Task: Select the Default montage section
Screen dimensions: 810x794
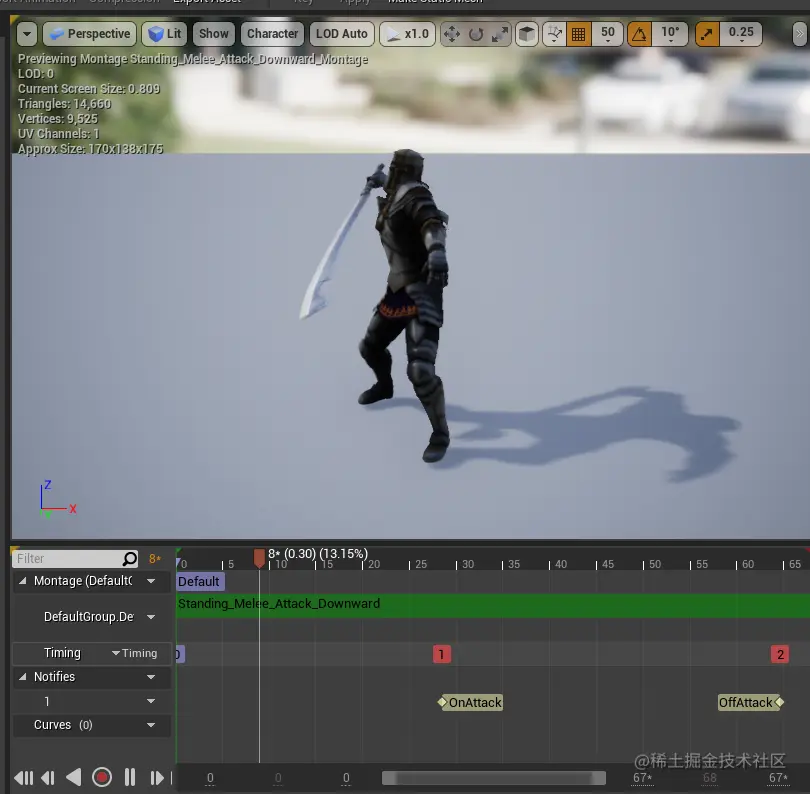Action: click(x=200, y=582)
